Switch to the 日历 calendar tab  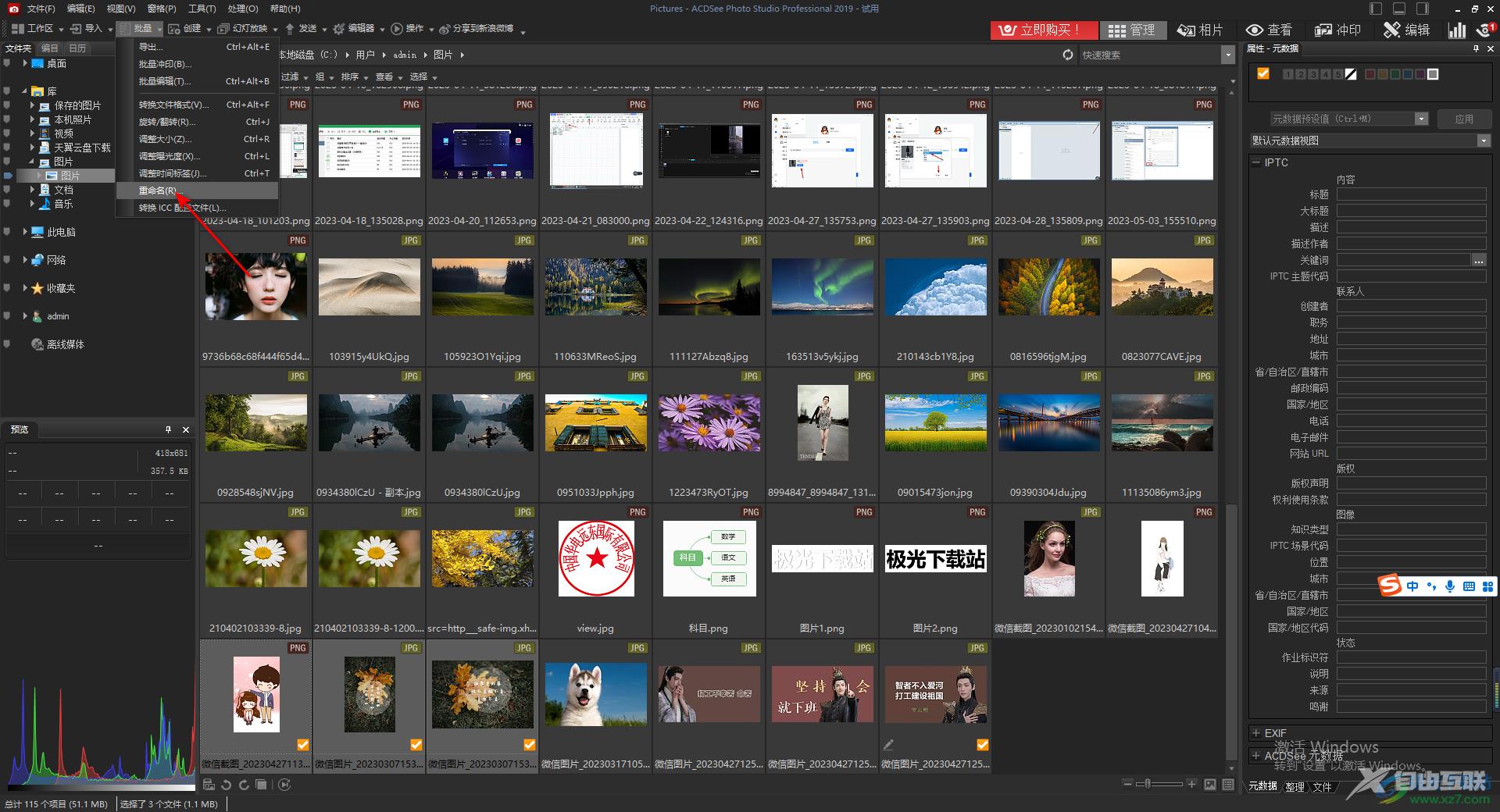coord(77,48)
